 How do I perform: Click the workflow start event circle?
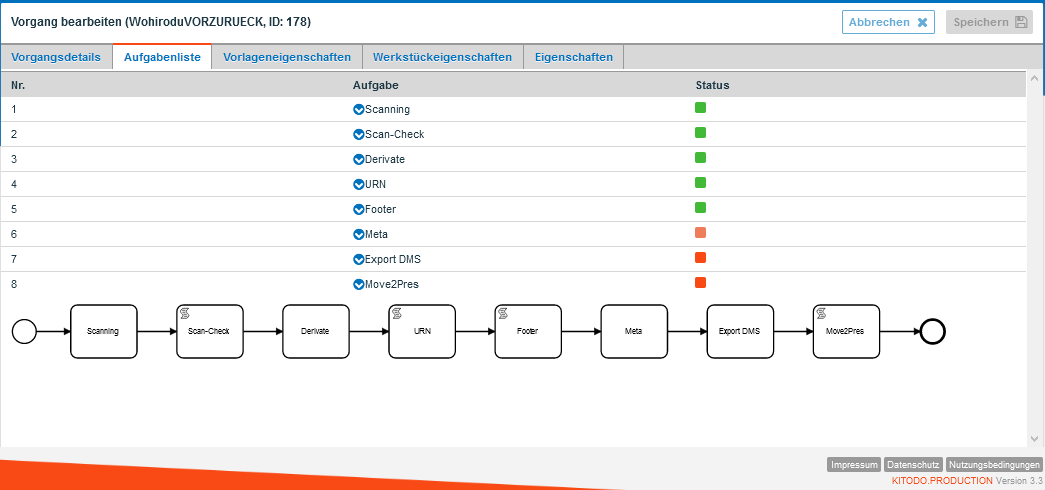tap(24, 331)
